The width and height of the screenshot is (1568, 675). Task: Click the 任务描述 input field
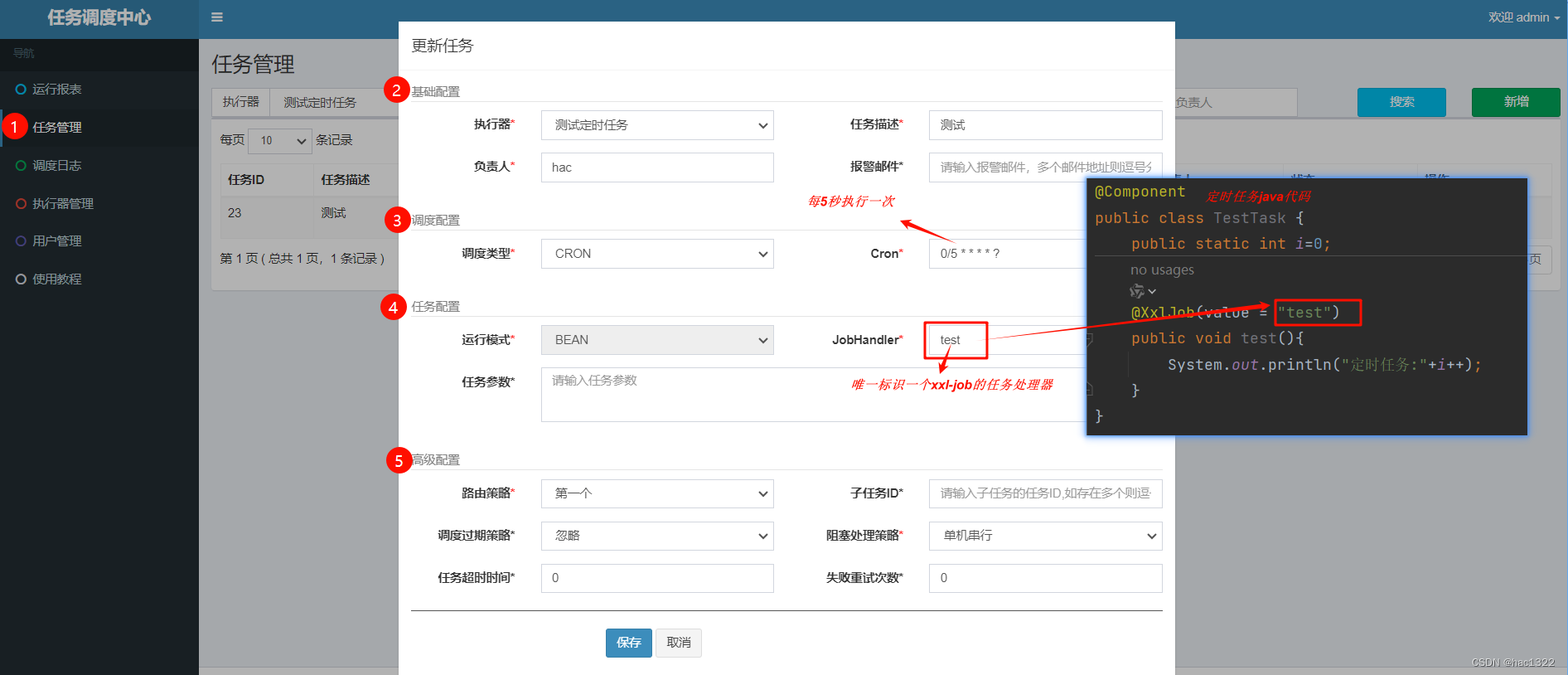(x=1045, y=125)
